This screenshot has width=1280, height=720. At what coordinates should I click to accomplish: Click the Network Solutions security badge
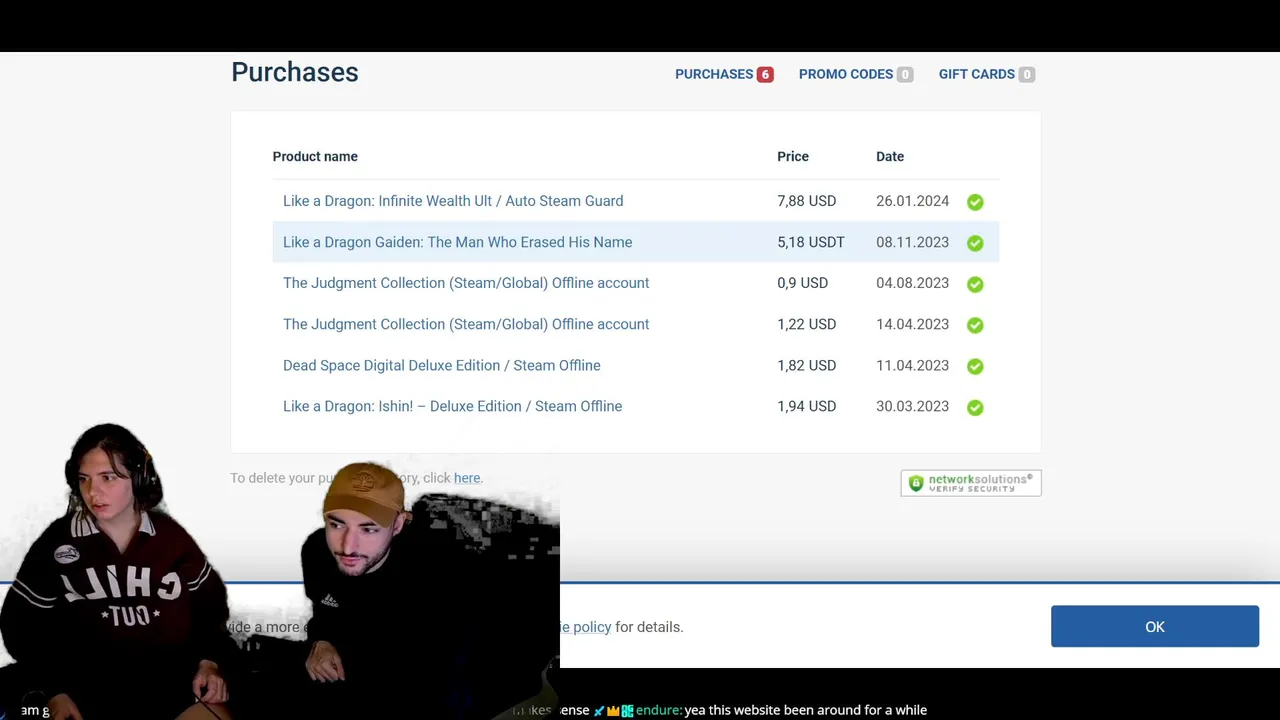(x=970, y=483)
